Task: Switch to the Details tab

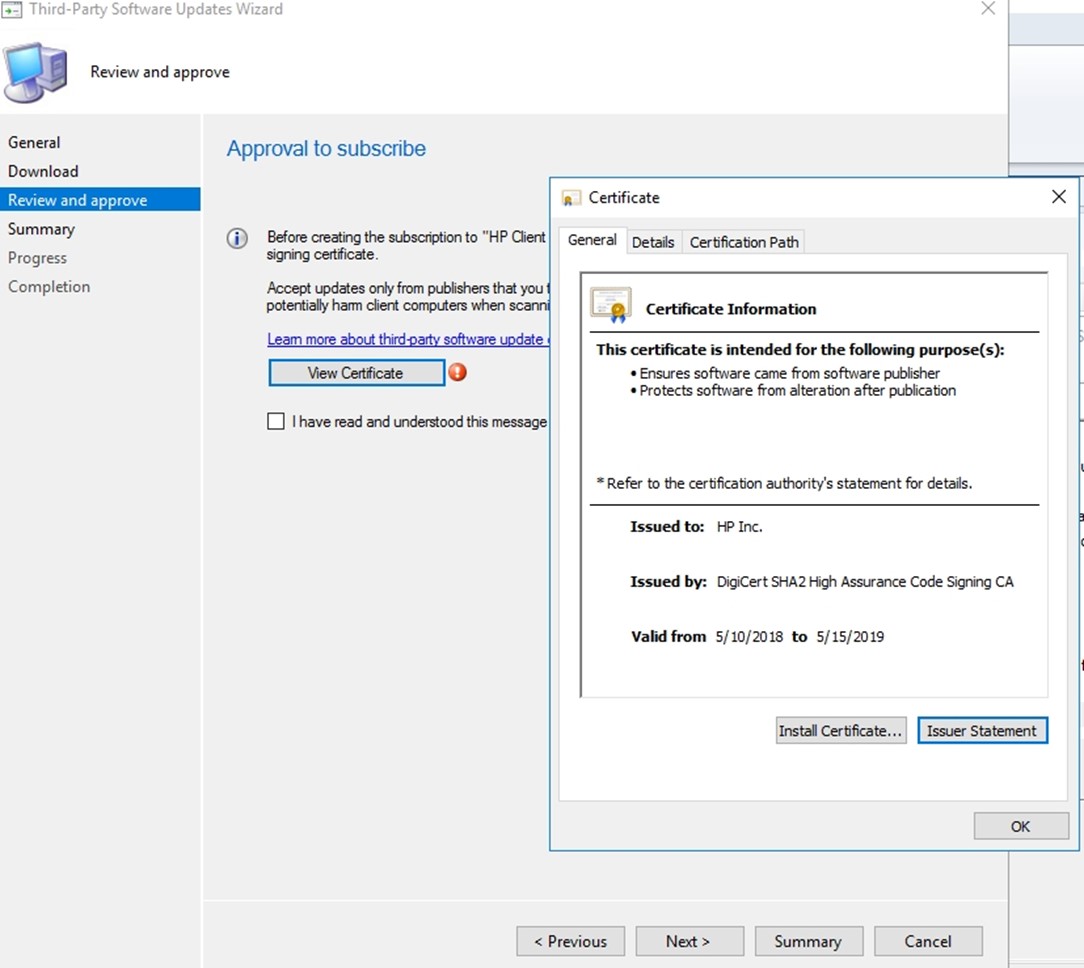Action: (653, 242)
